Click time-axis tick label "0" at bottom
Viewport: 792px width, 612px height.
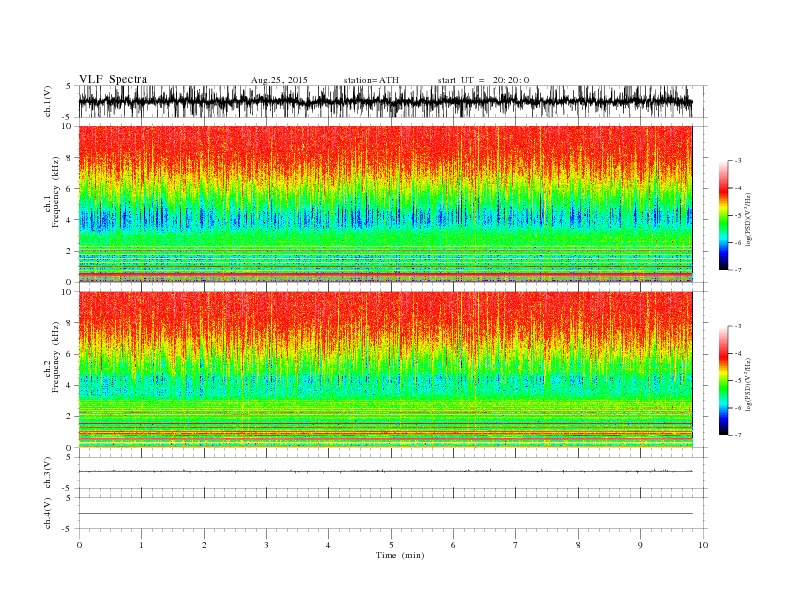pos(79,545)
